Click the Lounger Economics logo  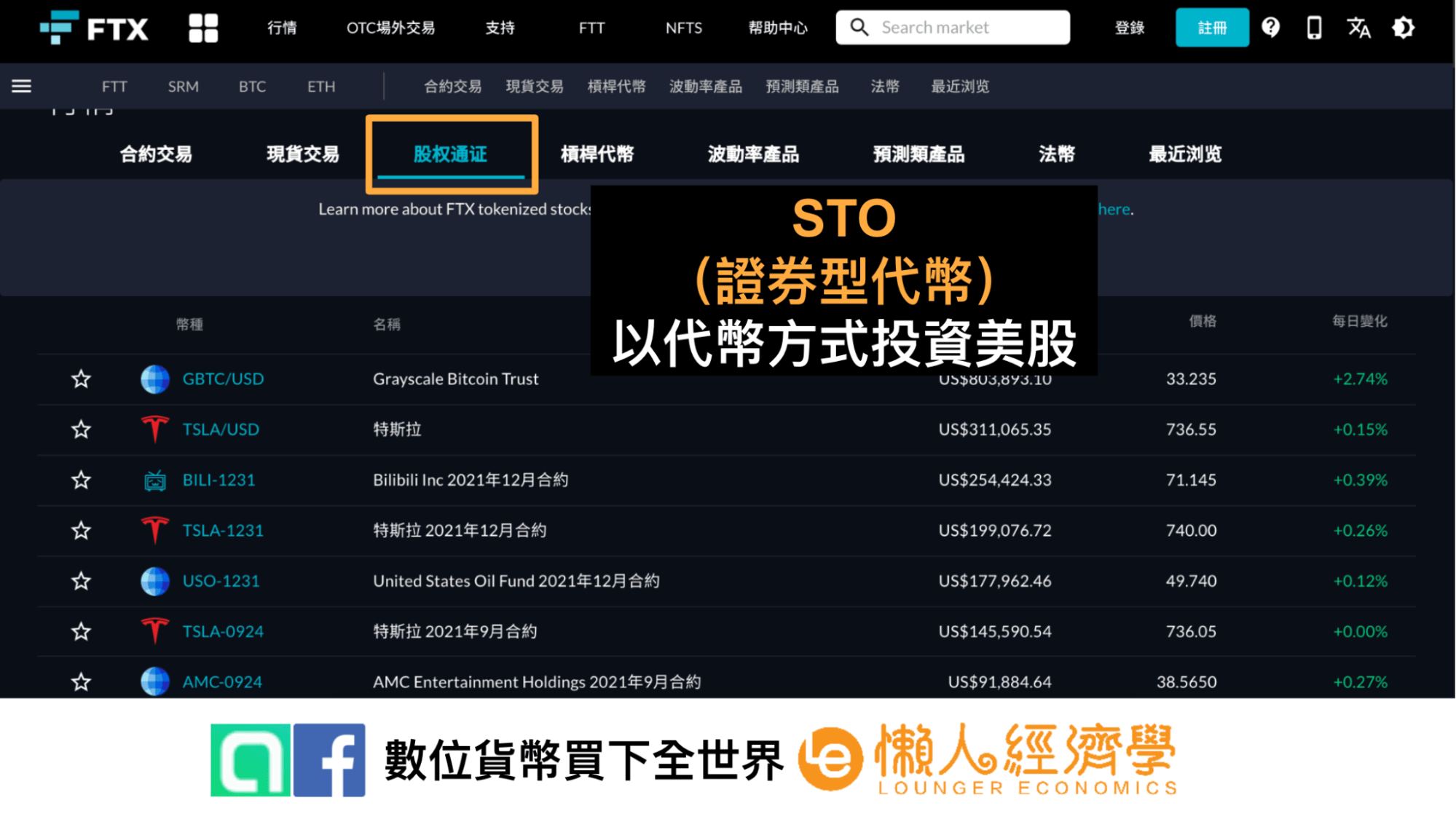(x=988, y=759)
